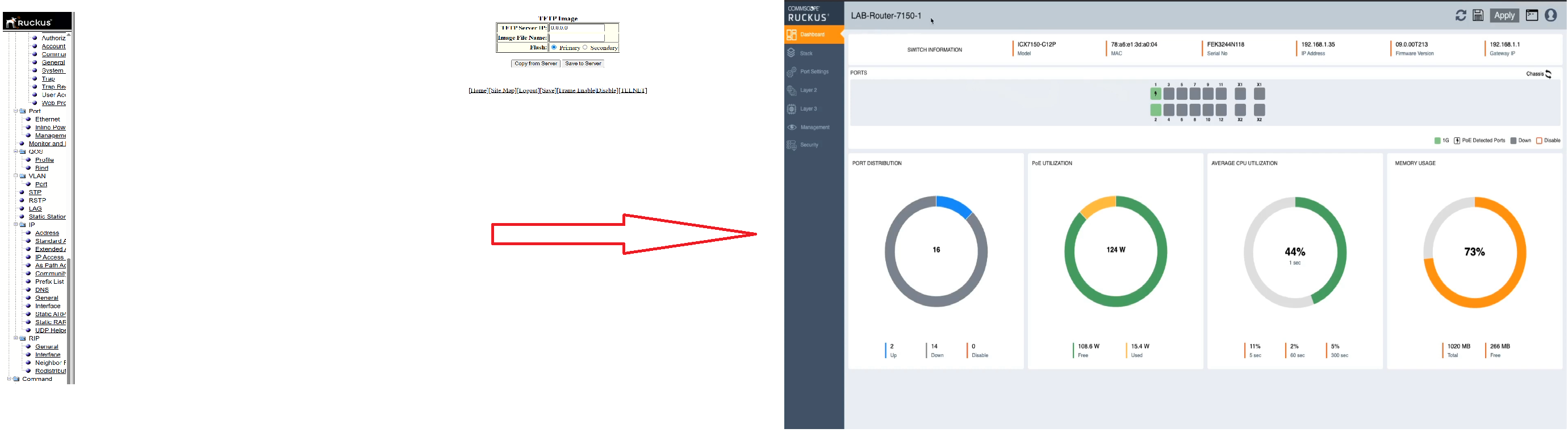Follow the Home link below the TFTP form

[478, 91]
